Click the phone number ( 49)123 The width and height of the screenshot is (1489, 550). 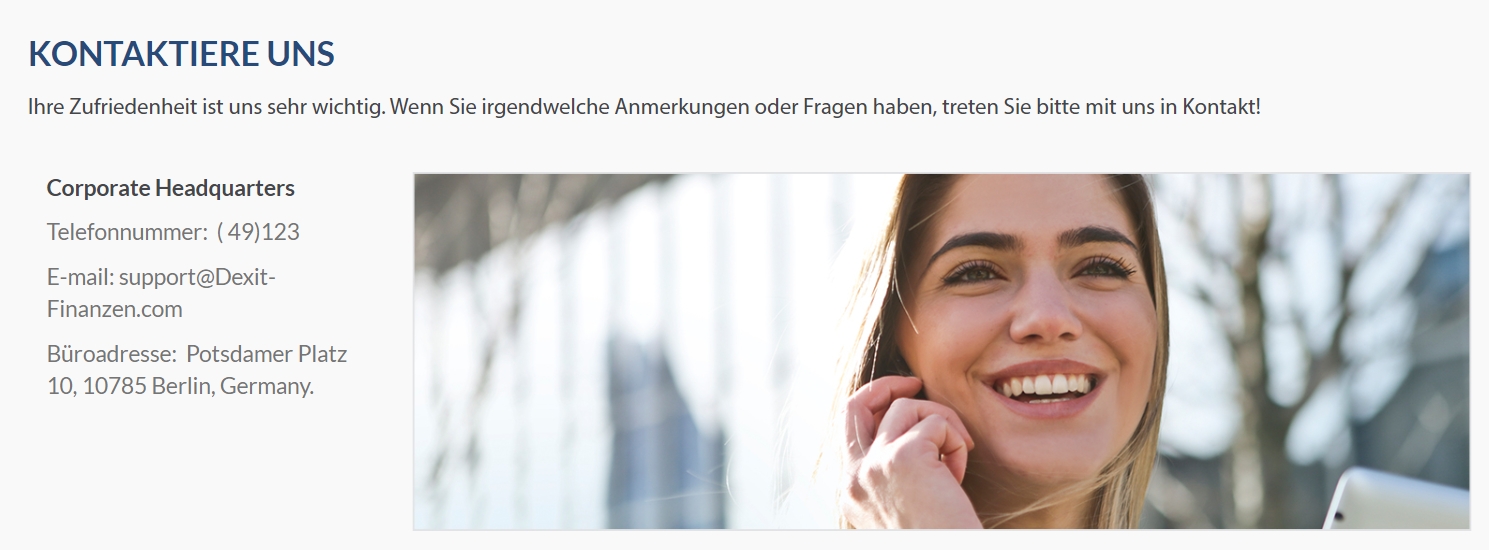[x=258, y=232]
